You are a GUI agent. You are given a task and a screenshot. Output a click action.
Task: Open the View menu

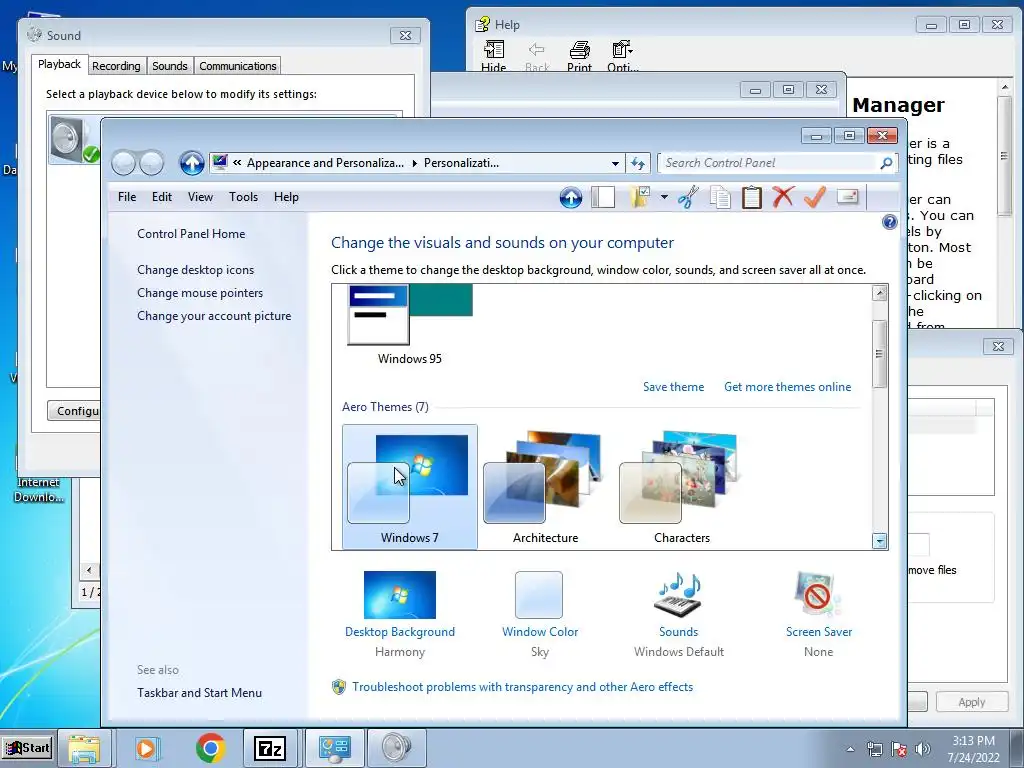(200, 197)
